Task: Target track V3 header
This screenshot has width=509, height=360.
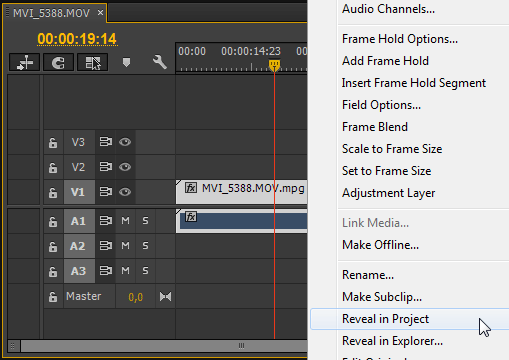Action: [79, 142]
